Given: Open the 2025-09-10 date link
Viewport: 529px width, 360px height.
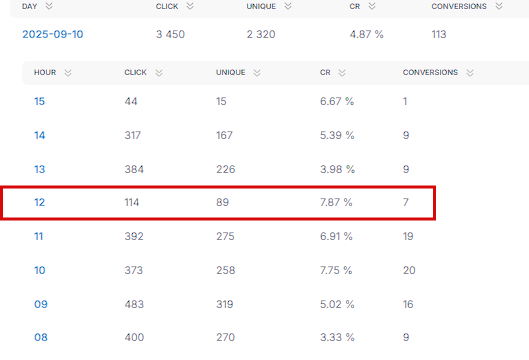Looking at the screenshot, I should pos(53,34).
